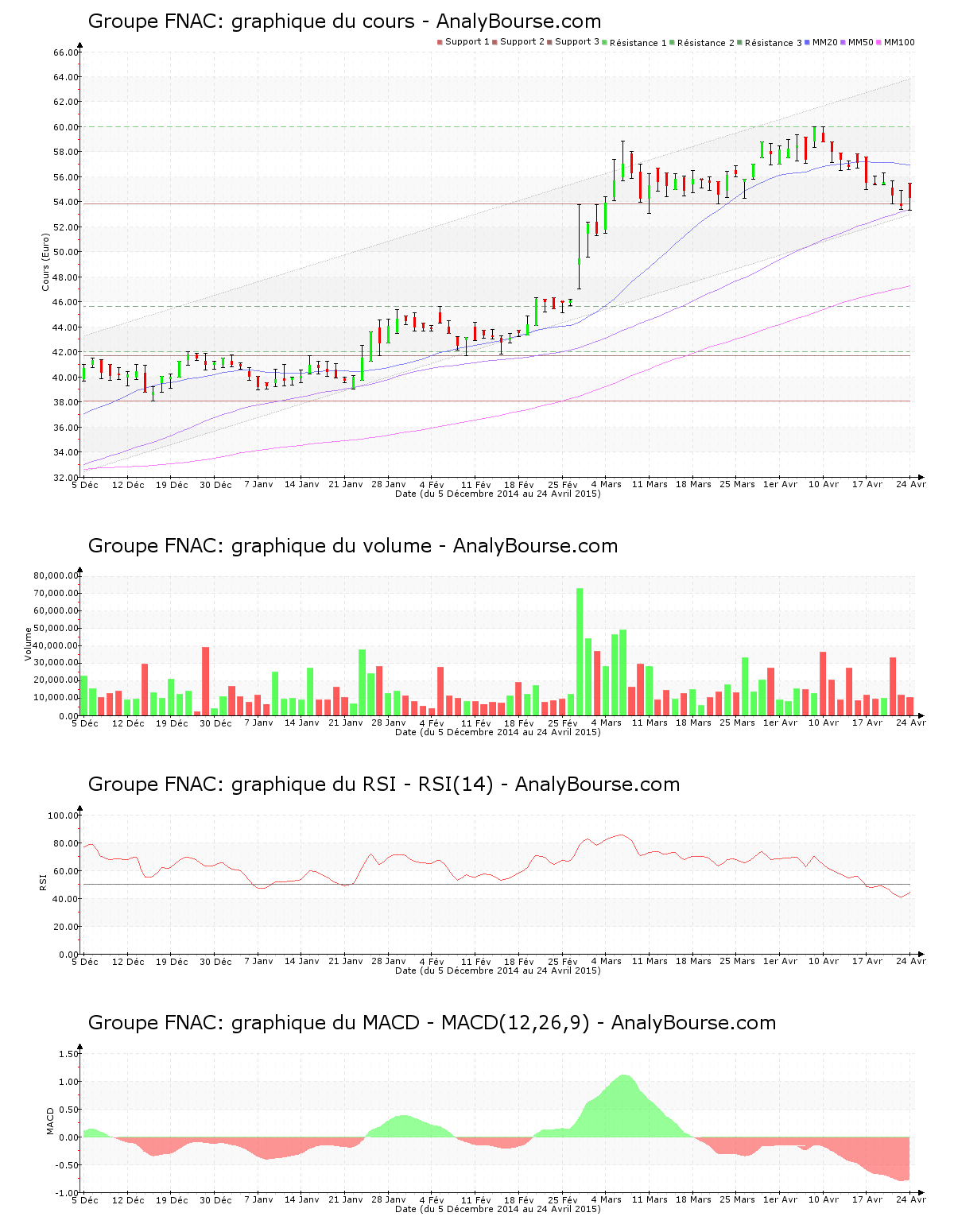Click the -1.00 value on MACD axis
This screenshot has height=1232, width=954.
tap(68, 1193)
